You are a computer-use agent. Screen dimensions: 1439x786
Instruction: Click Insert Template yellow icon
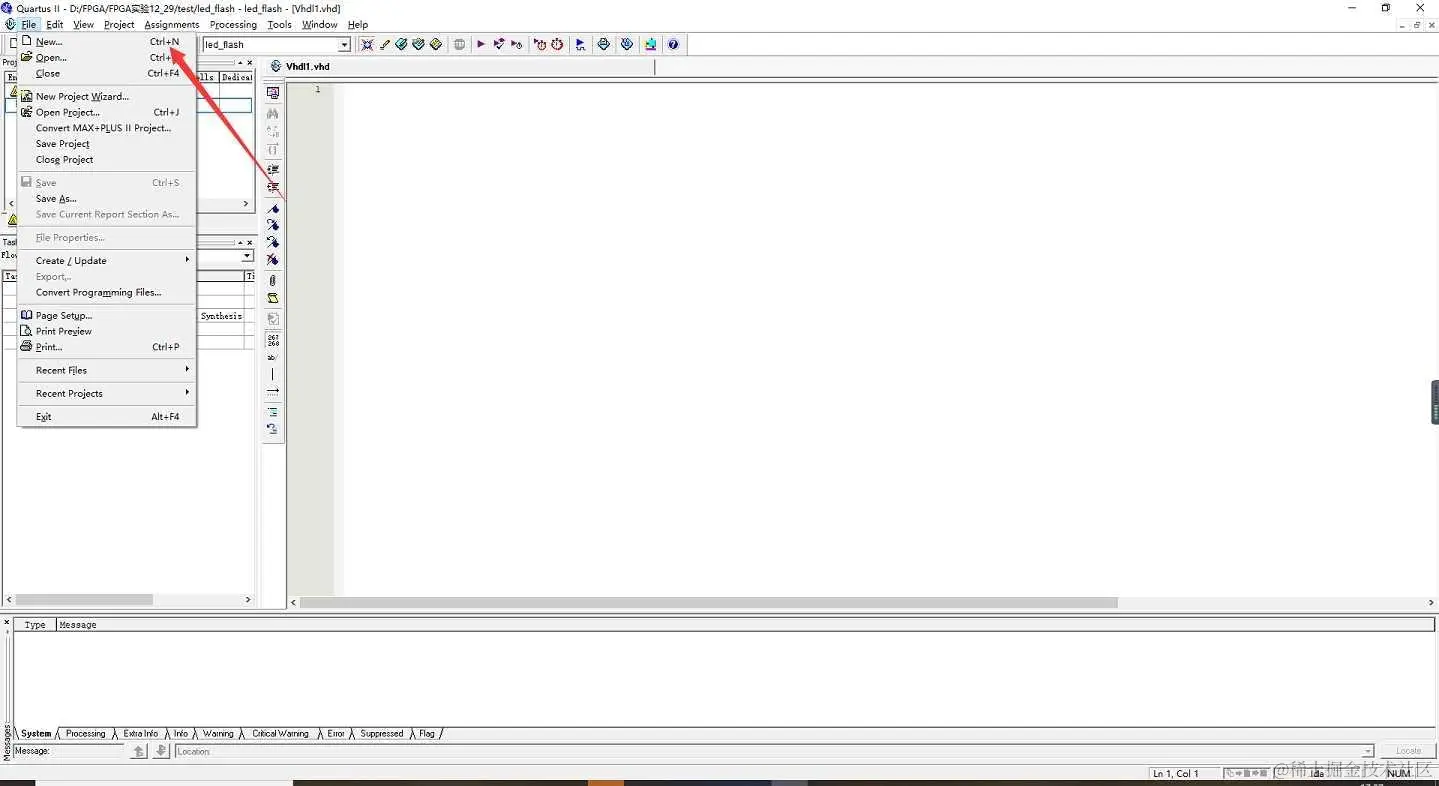tap(272, 298)
